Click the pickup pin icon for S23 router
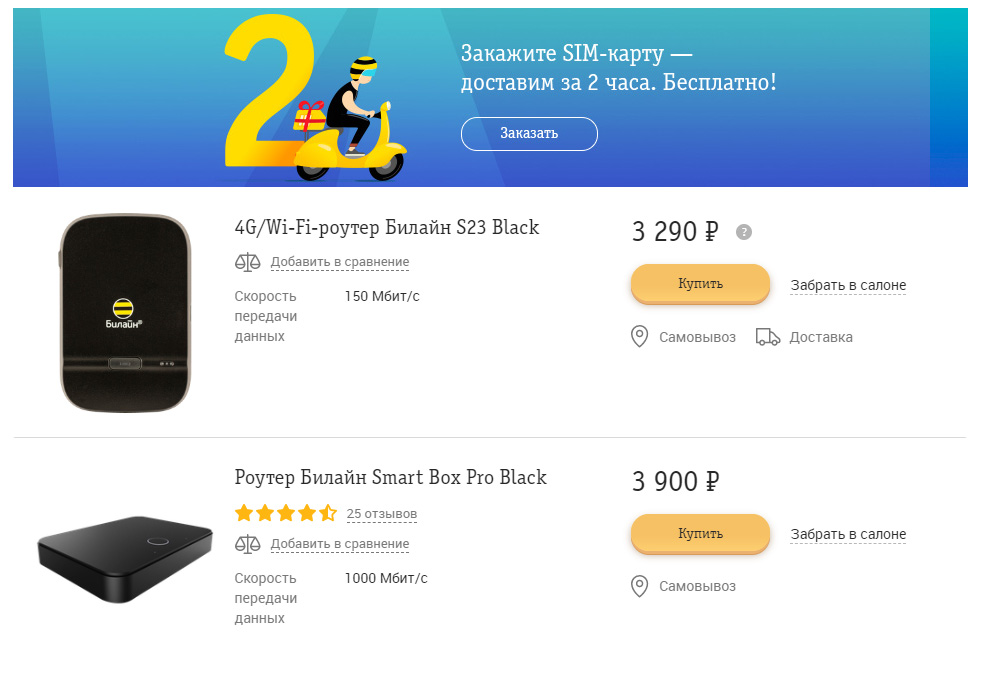The height and width of the screenshot is (678, 984). click(640, 337)
